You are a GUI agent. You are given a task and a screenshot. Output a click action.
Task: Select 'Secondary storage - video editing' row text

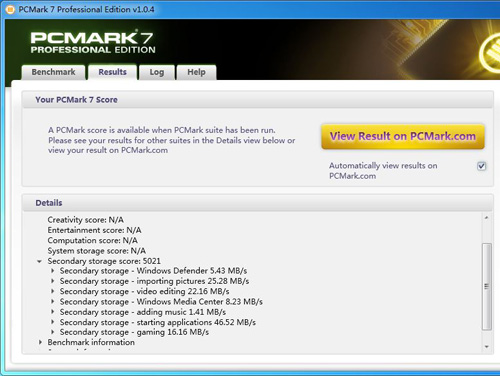pyautogui.click(x=144, y=291)
